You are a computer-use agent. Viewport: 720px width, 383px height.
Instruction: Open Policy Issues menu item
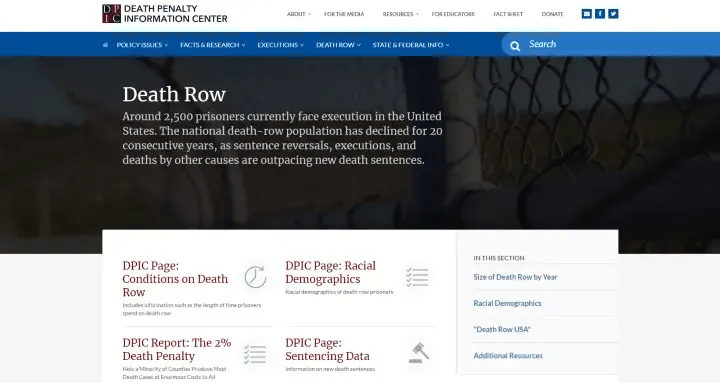coord(139,45)
